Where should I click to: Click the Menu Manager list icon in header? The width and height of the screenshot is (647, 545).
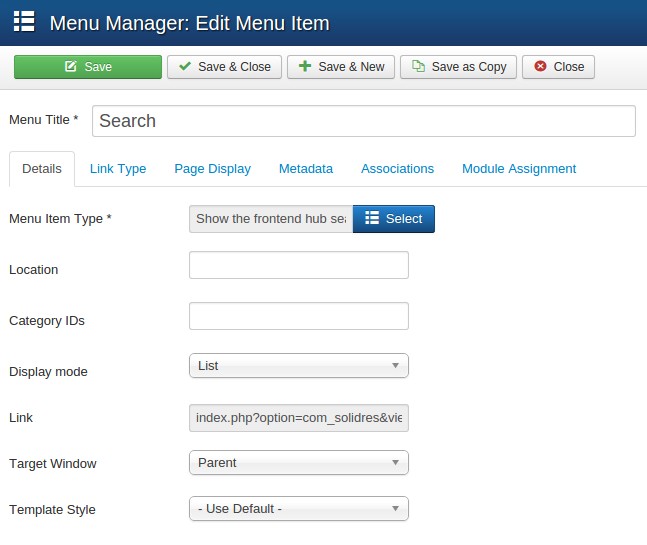(24, 22)
